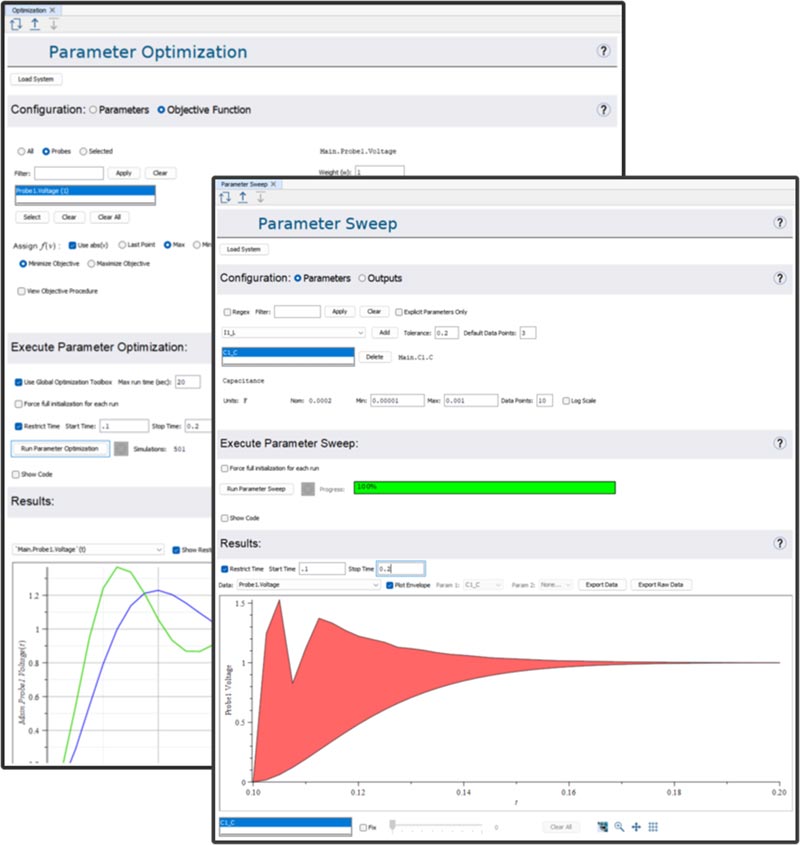Click the help icon for Parameter Optimization header
This screenshot has height=845, width=800.
point(603,51)
